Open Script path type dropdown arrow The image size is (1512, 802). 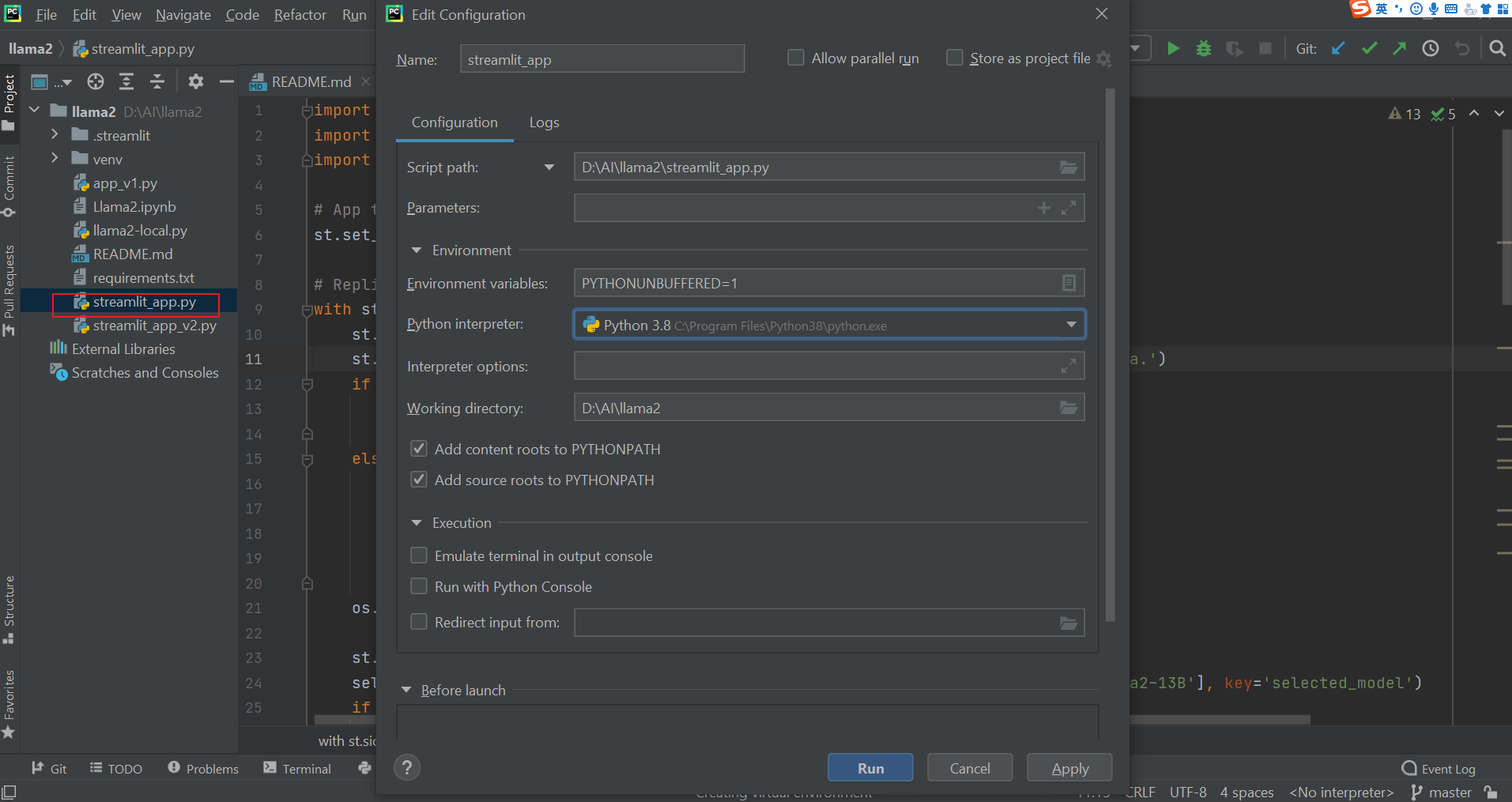pos(549,168)
